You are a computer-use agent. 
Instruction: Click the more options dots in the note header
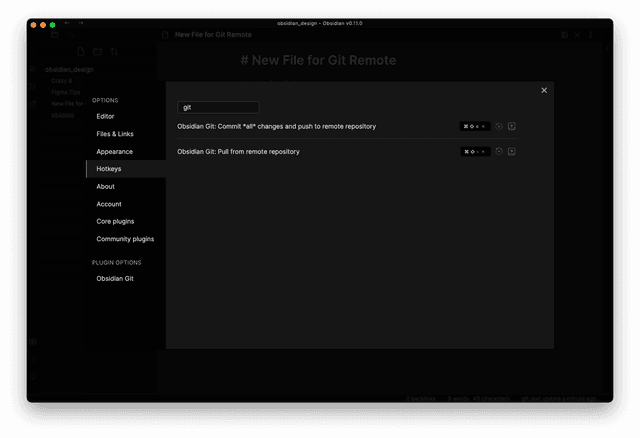click(591, 35)
